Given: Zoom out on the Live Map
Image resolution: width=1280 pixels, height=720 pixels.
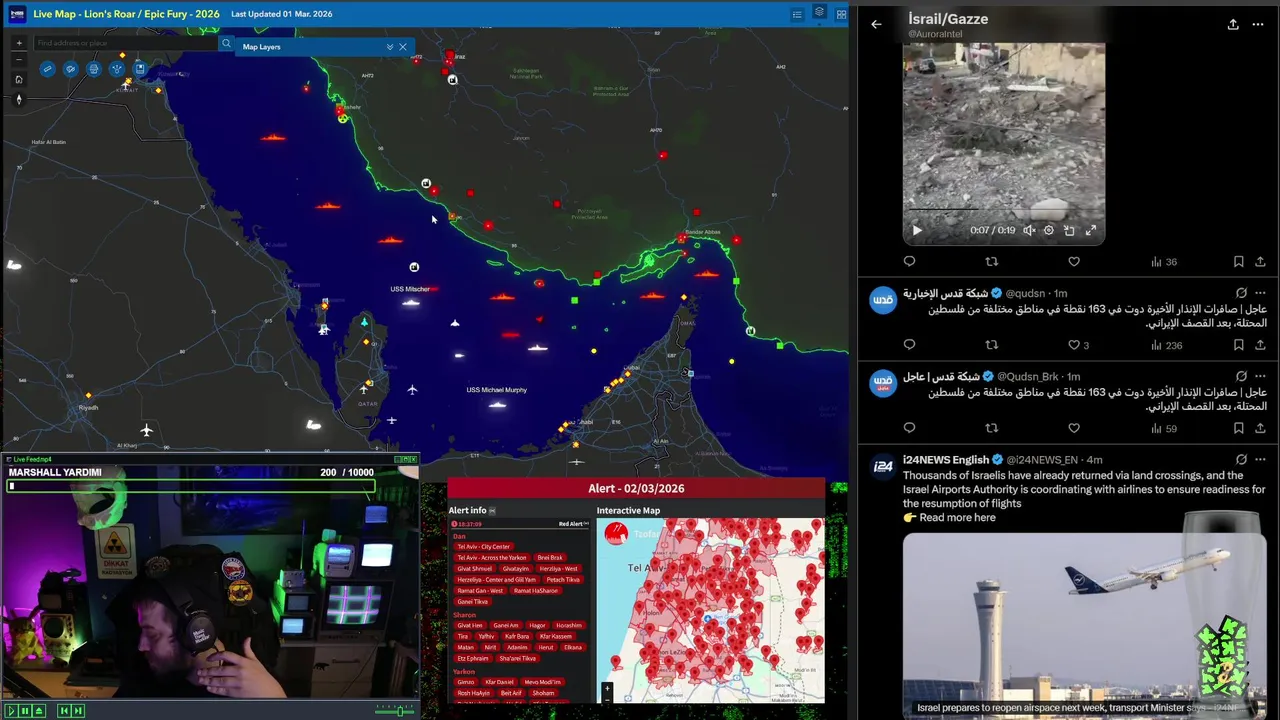Looking at the screenshot, I should pyautogui.click(x=18, y=60).
